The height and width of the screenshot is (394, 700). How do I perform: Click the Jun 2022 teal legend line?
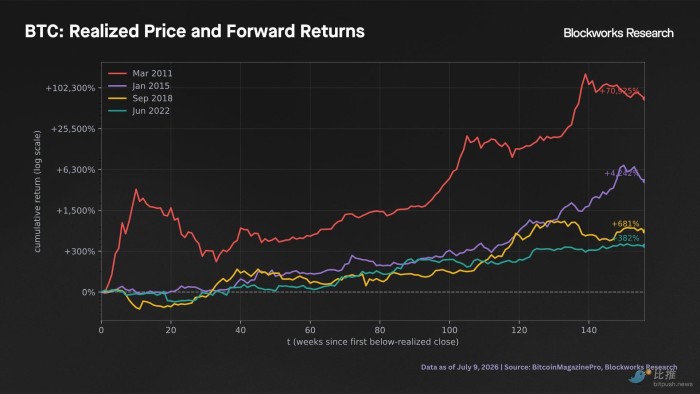pos(117,111)
